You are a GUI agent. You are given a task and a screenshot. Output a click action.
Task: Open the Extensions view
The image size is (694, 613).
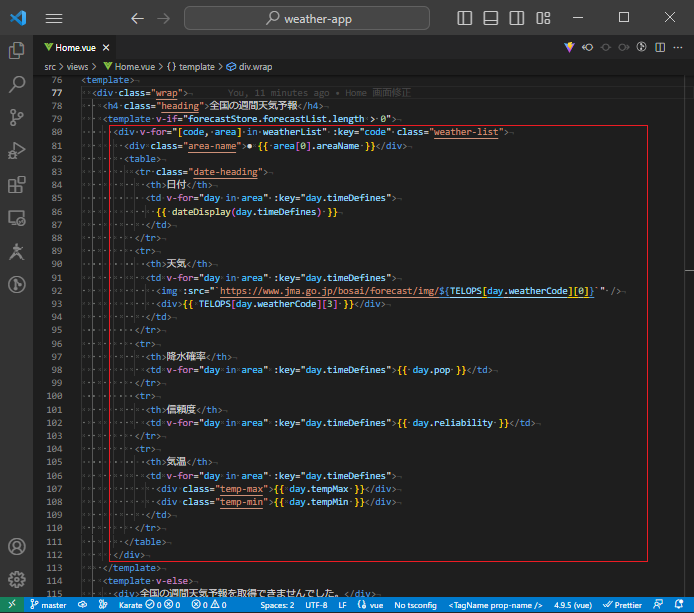pos(16,185)
